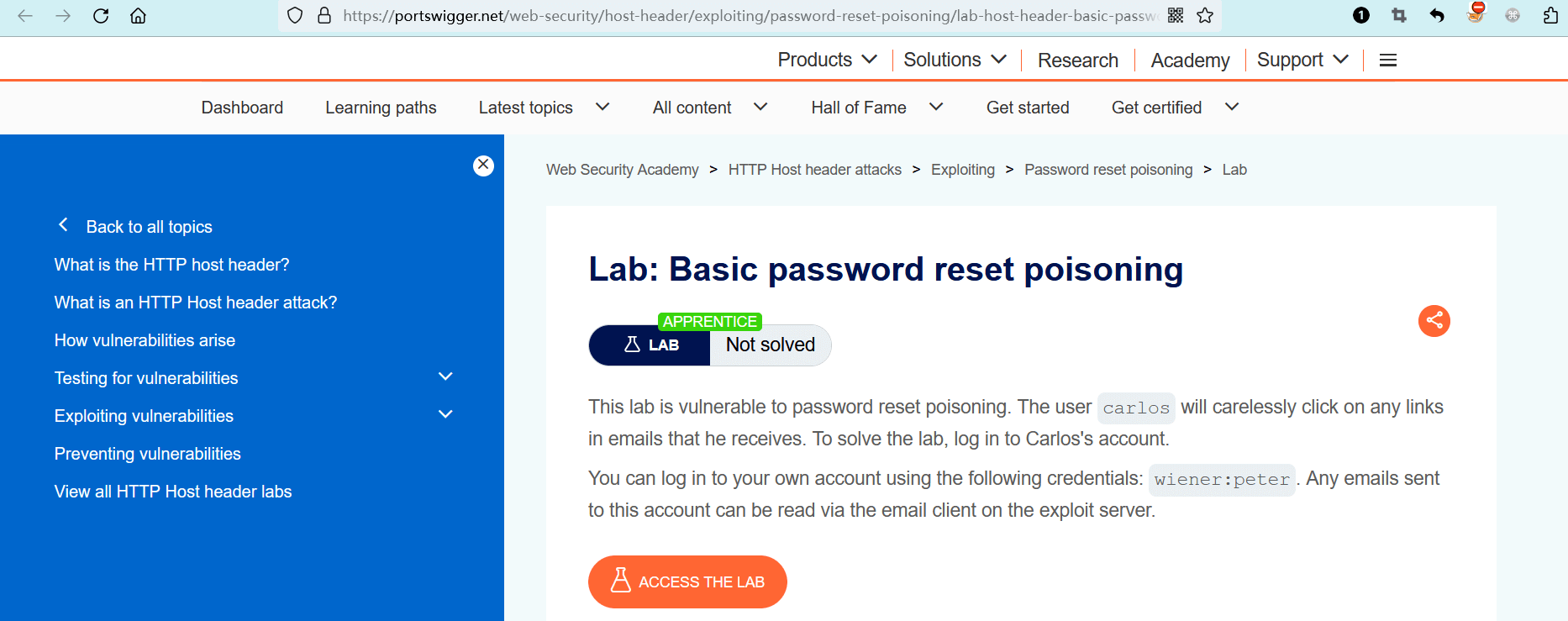
Task: Click the orange share icon
Action: pos(1434,321)
